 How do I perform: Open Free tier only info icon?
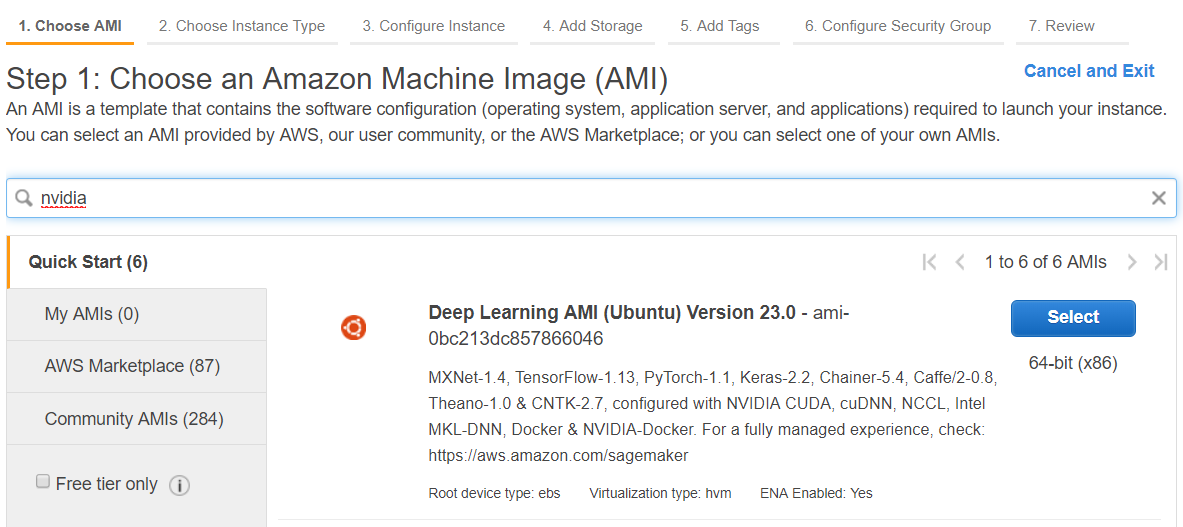click(179, 486)
